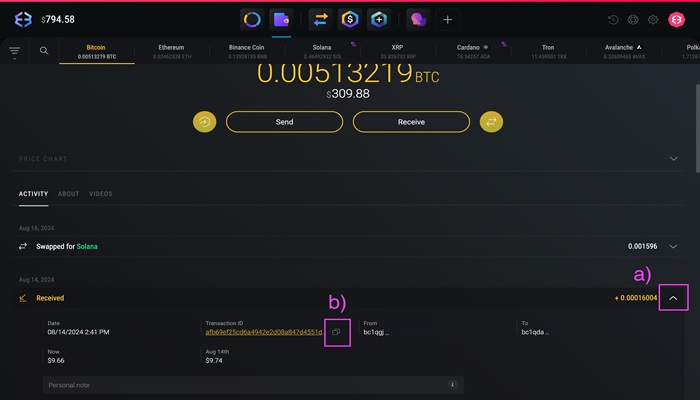Select the Ethereum asset tab
The image size is (700, 400).
(171, 51)
